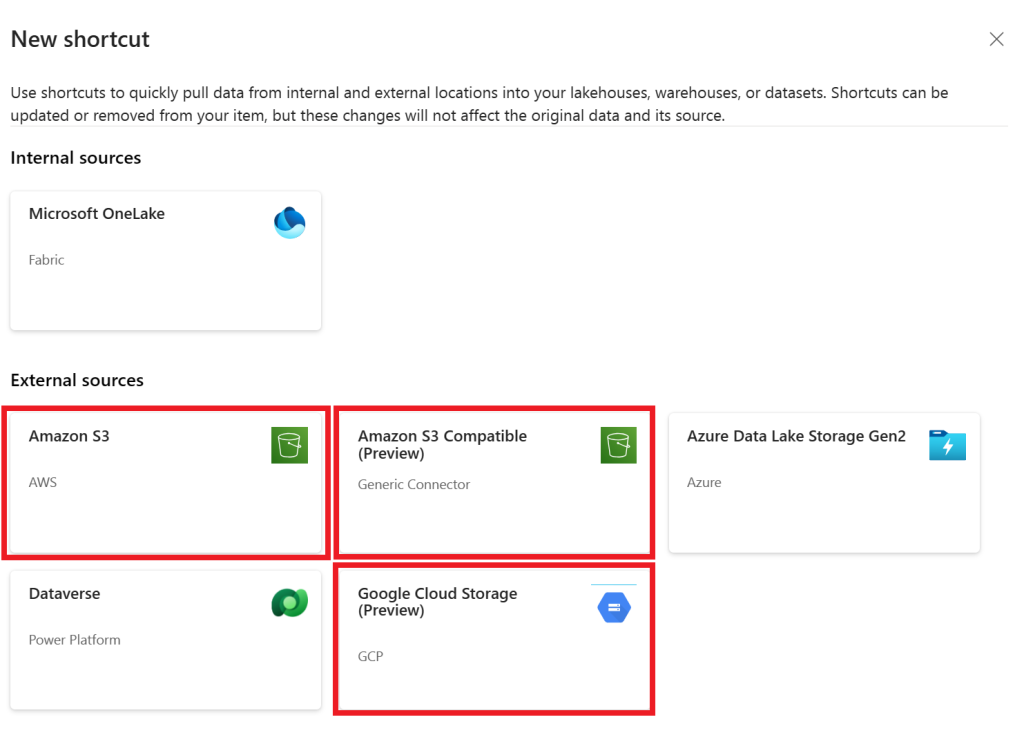
Task: Click the 'Azure' subtitle text
Action: (704, 483)
